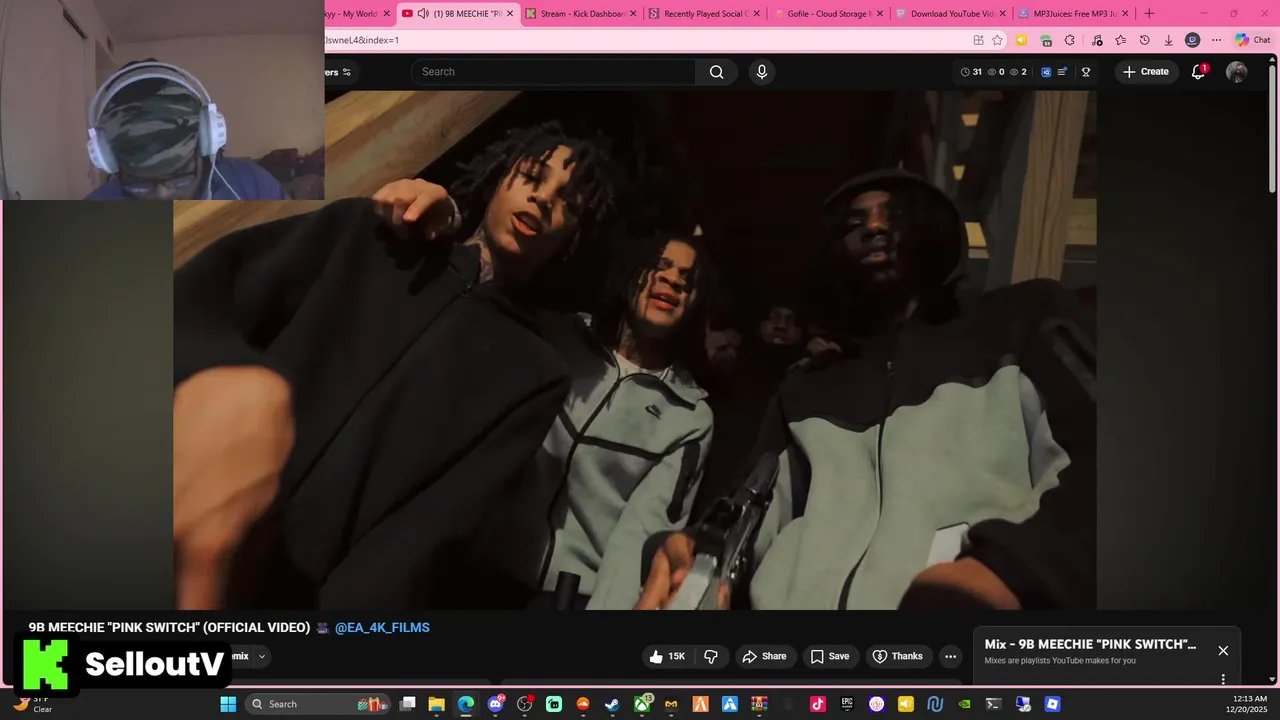Open browser settings and more ellipsis
The width and height of the screenshot is (1280, 720).
coord(1216,40)
